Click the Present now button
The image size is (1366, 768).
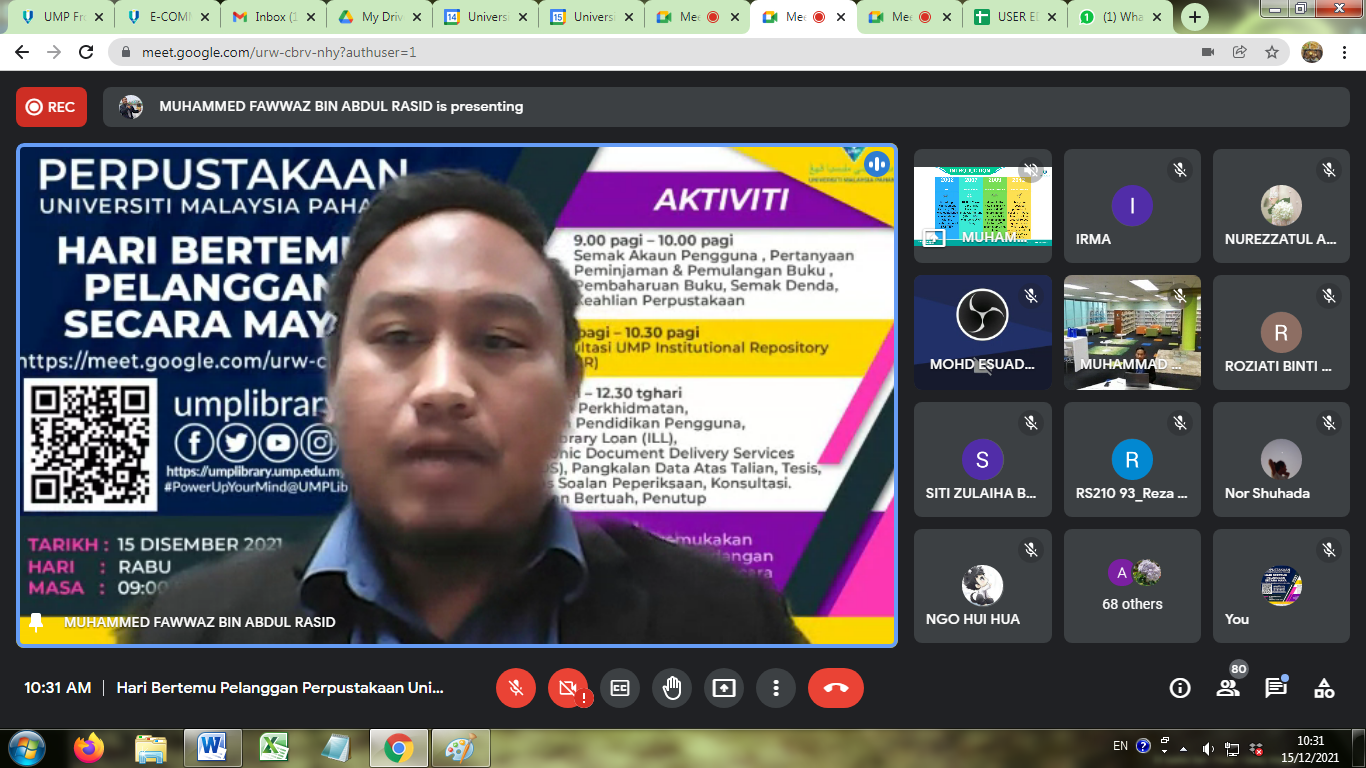(724, 688)
